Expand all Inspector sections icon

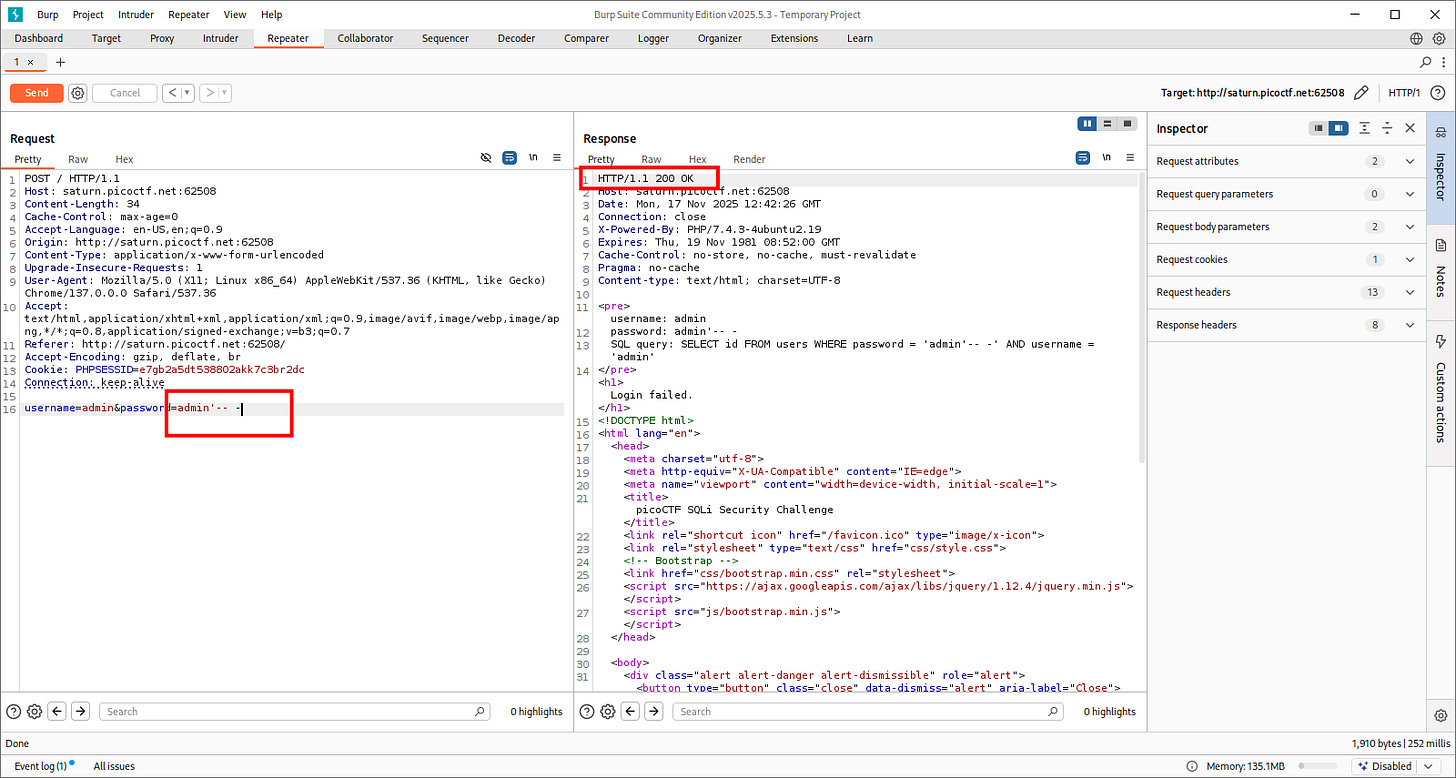1365,128
